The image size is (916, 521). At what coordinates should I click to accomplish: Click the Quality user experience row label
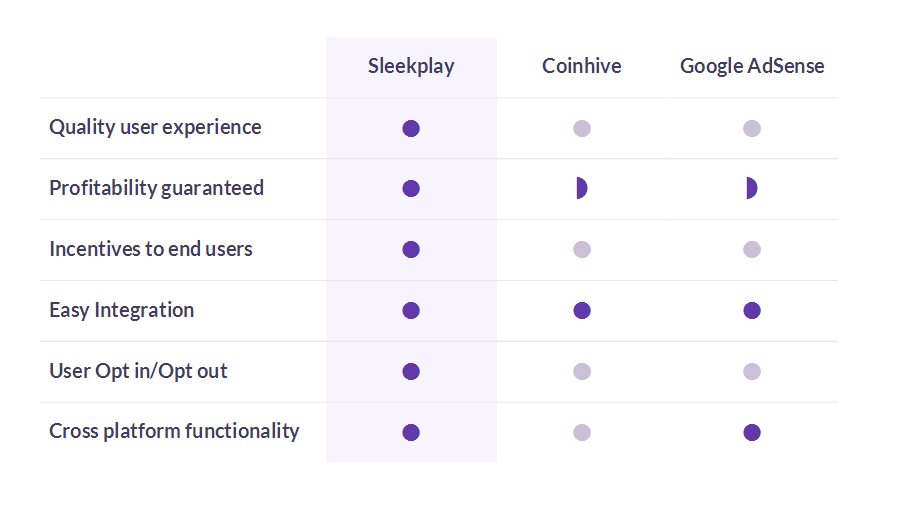[x=155, y=128]
